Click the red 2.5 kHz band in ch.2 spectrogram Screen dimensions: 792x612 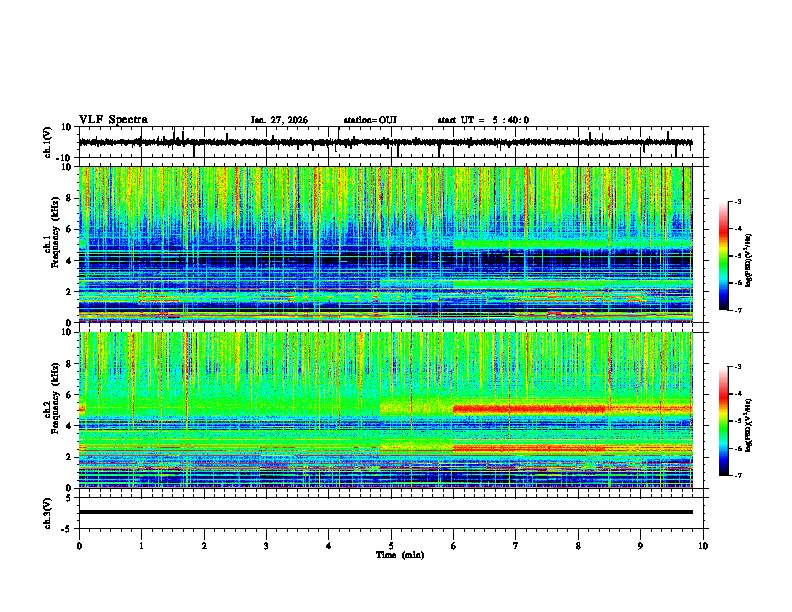[529, 448]
